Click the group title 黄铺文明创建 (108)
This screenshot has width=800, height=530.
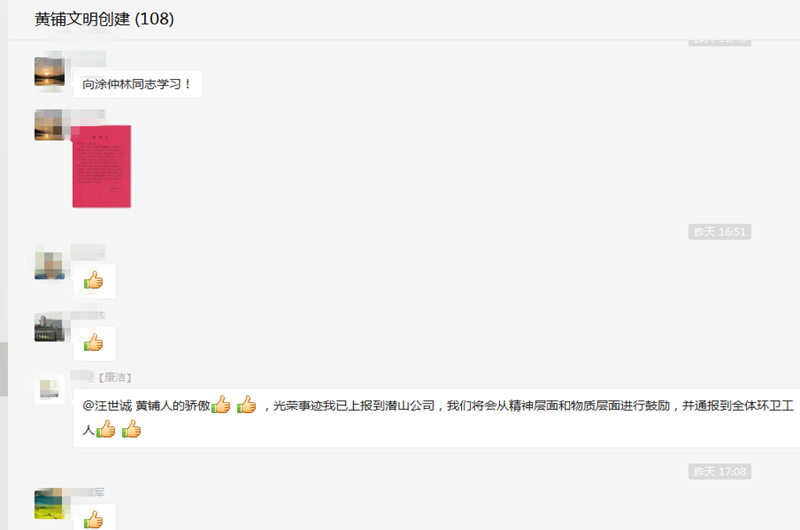click(x=104, y=19)
